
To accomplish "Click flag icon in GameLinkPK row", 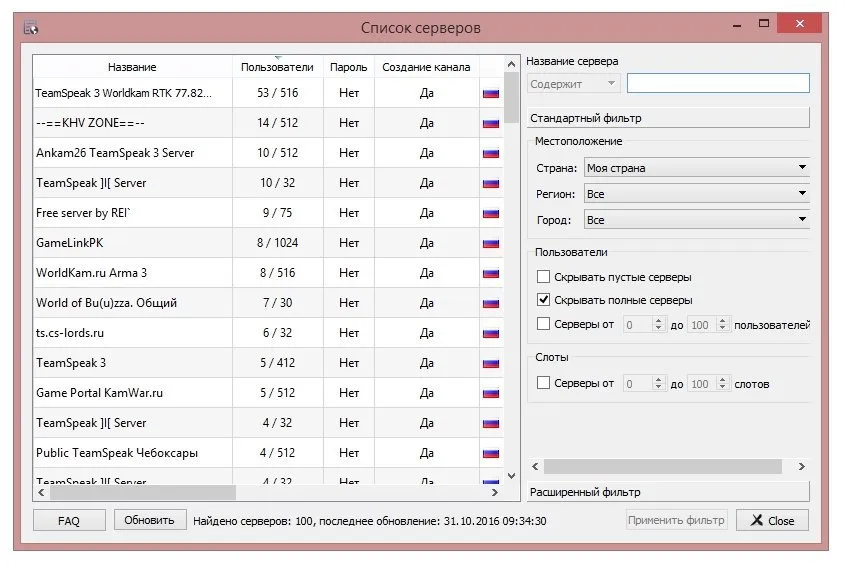I will (x=490, y=243).
